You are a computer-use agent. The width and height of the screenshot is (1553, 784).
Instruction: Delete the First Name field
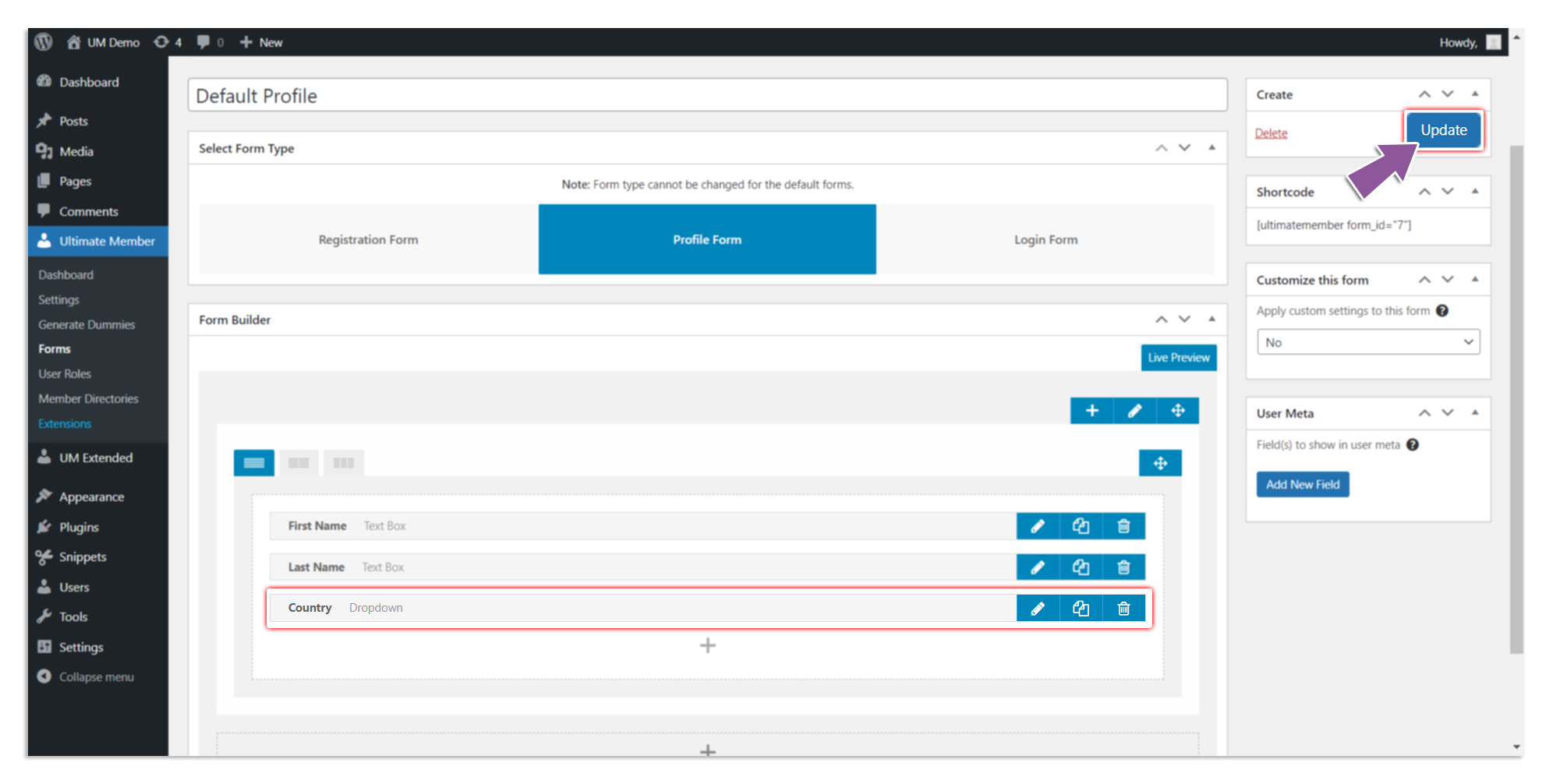coord(1123,526)
